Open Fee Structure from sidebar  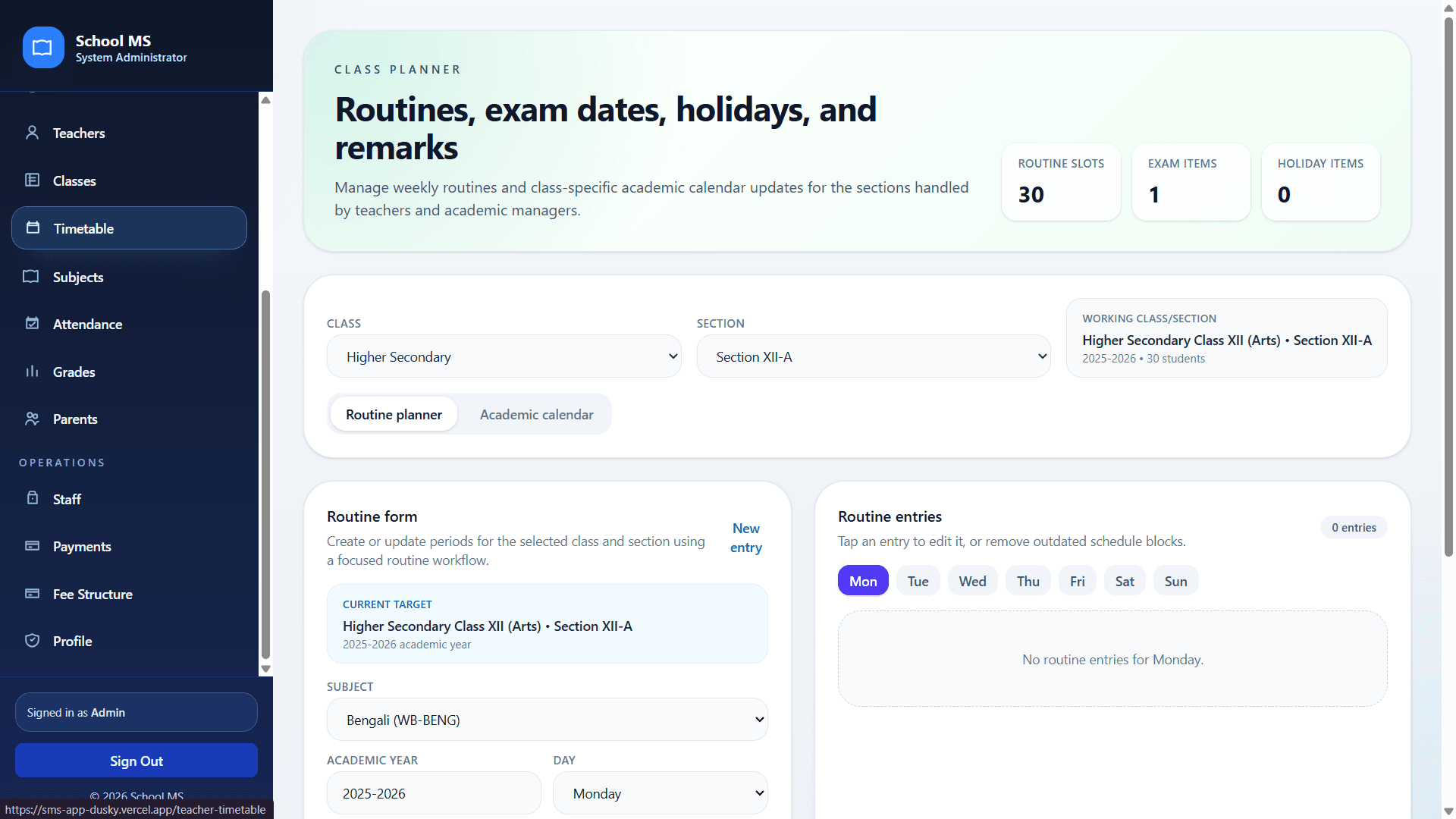(x=129, y=595)
